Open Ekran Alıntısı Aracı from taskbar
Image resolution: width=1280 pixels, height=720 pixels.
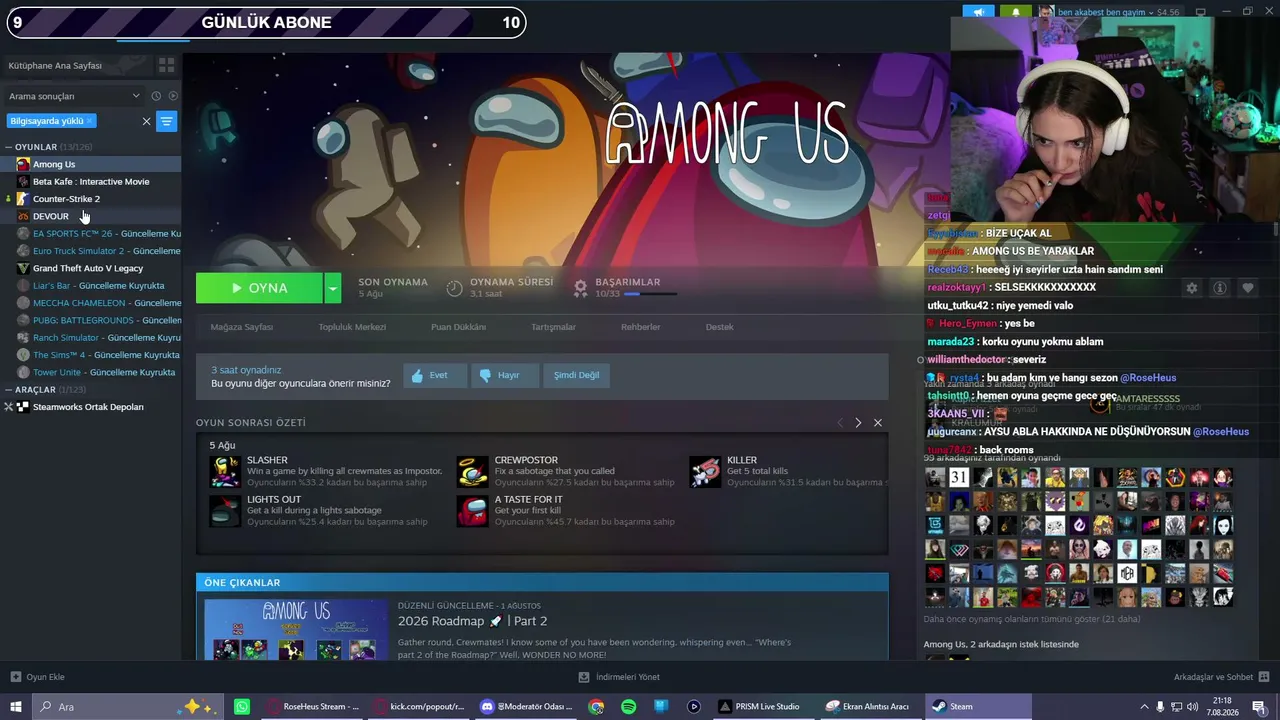[x=869, y=706]
